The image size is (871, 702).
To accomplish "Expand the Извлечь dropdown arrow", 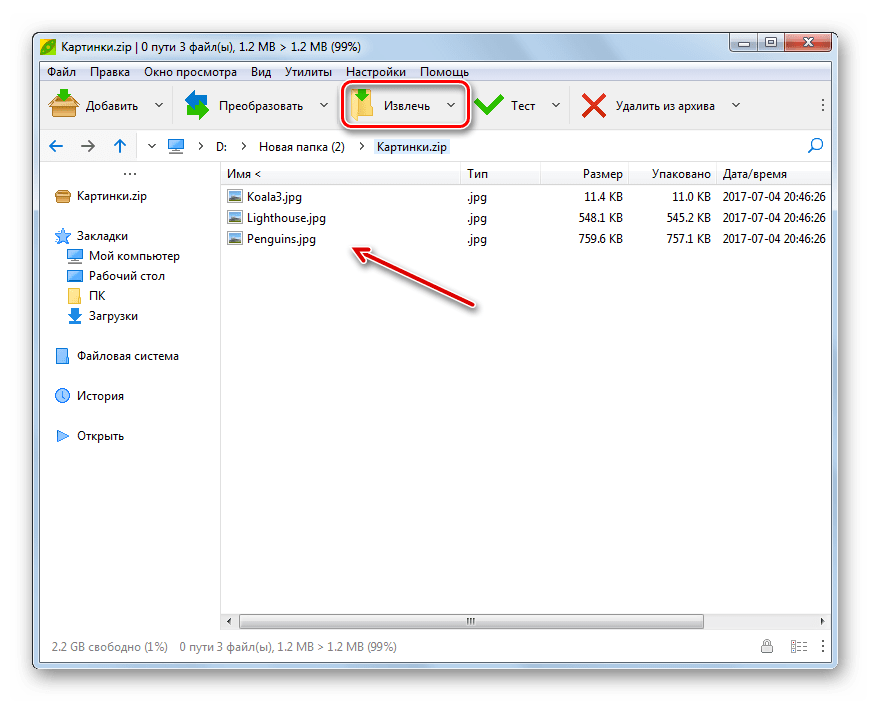I will point(451,105).
